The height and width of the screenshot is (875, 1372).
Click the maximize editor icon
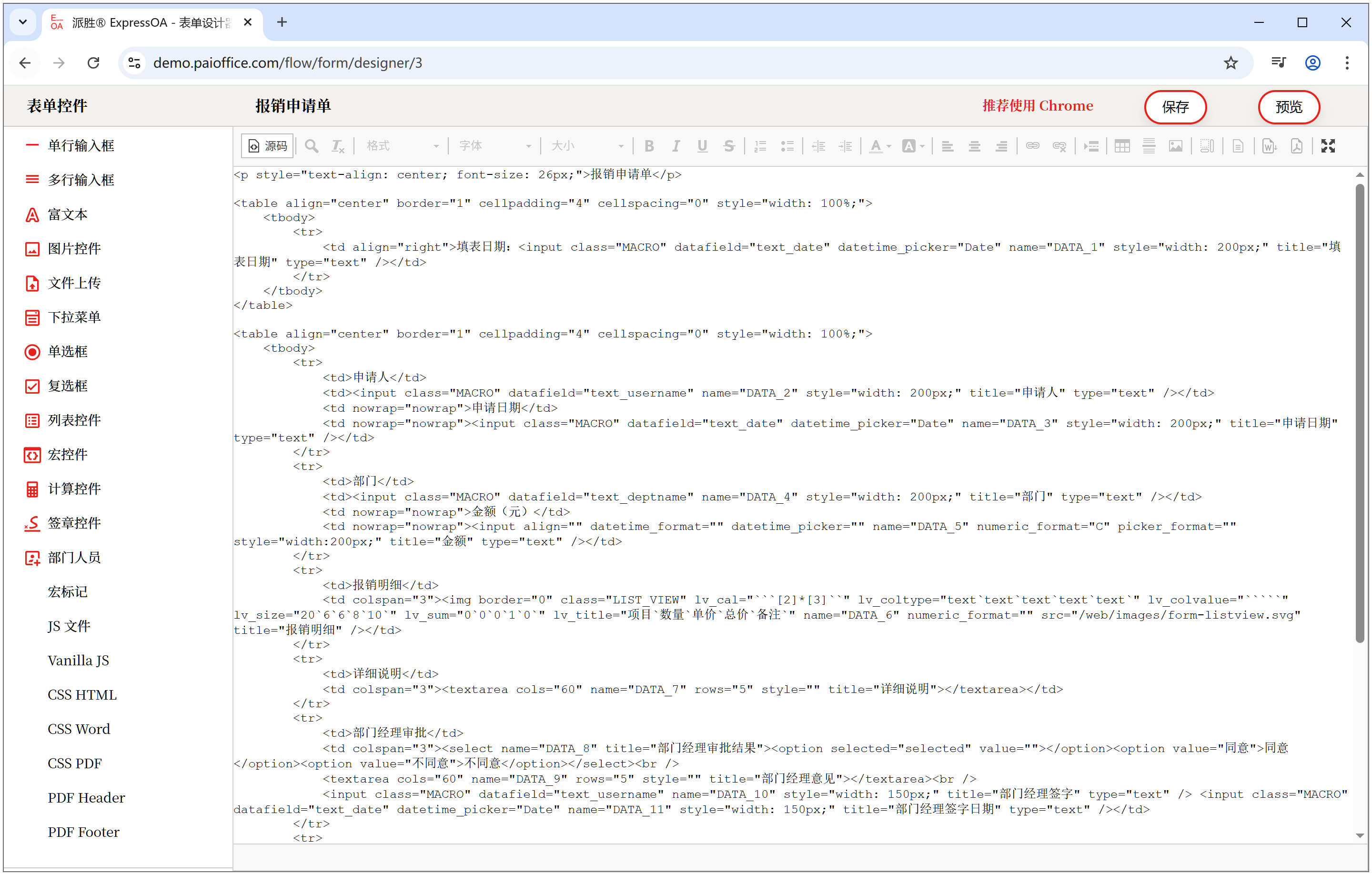click(x=1328, y=146)
